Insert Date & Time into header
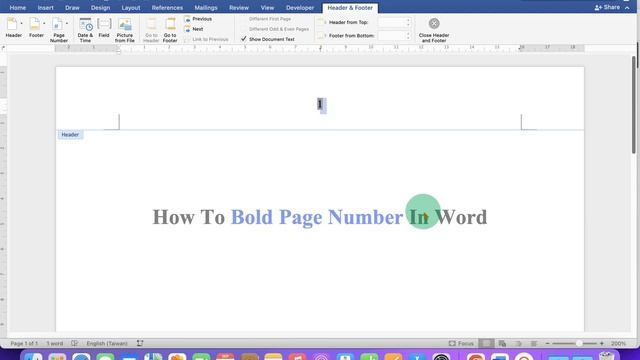This screenshot has height=360, width=640. click(85, 30)
